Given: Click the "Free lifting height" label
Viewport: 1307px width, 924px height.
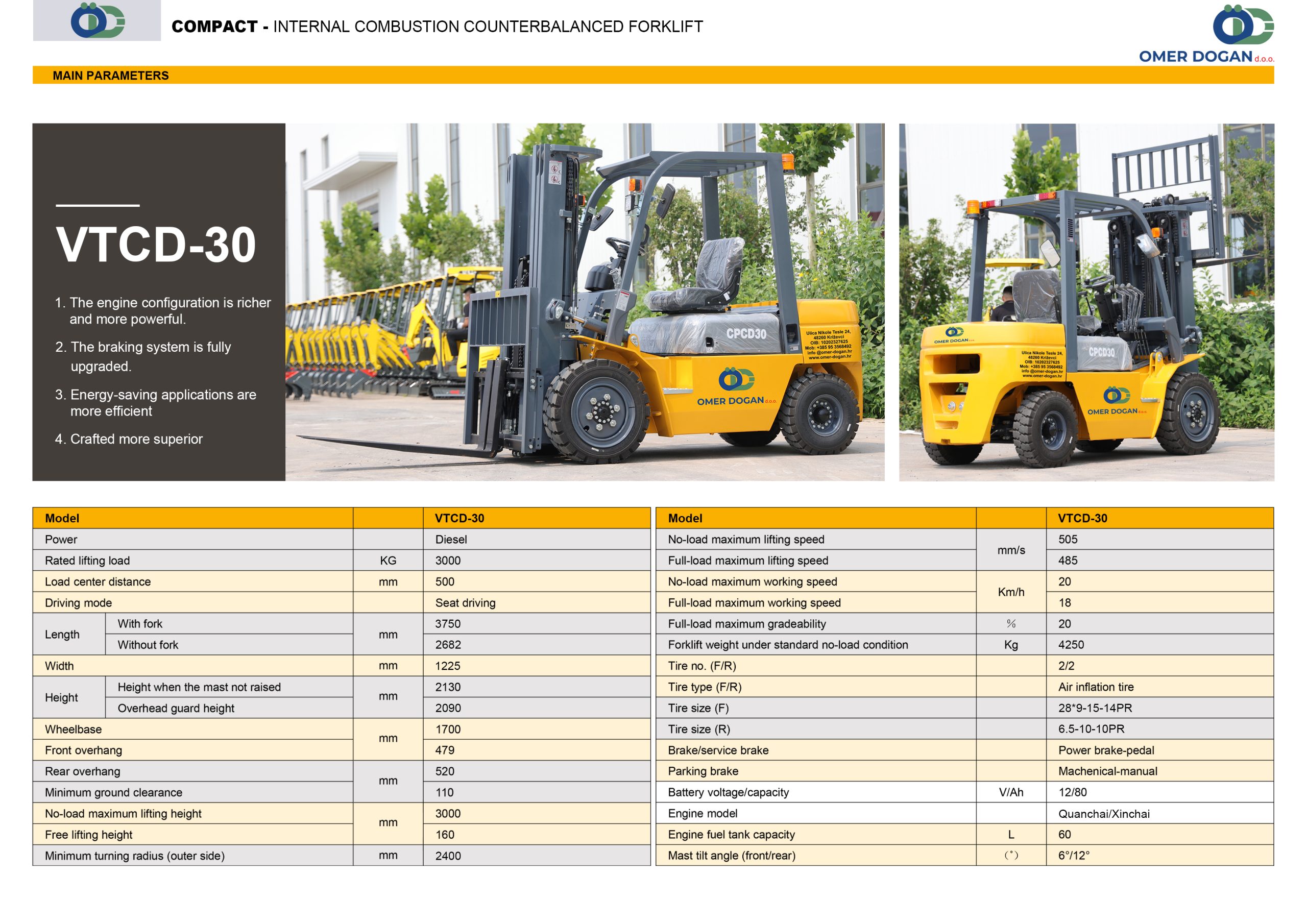Looking at the screenshot, I should tap(89, 834).
